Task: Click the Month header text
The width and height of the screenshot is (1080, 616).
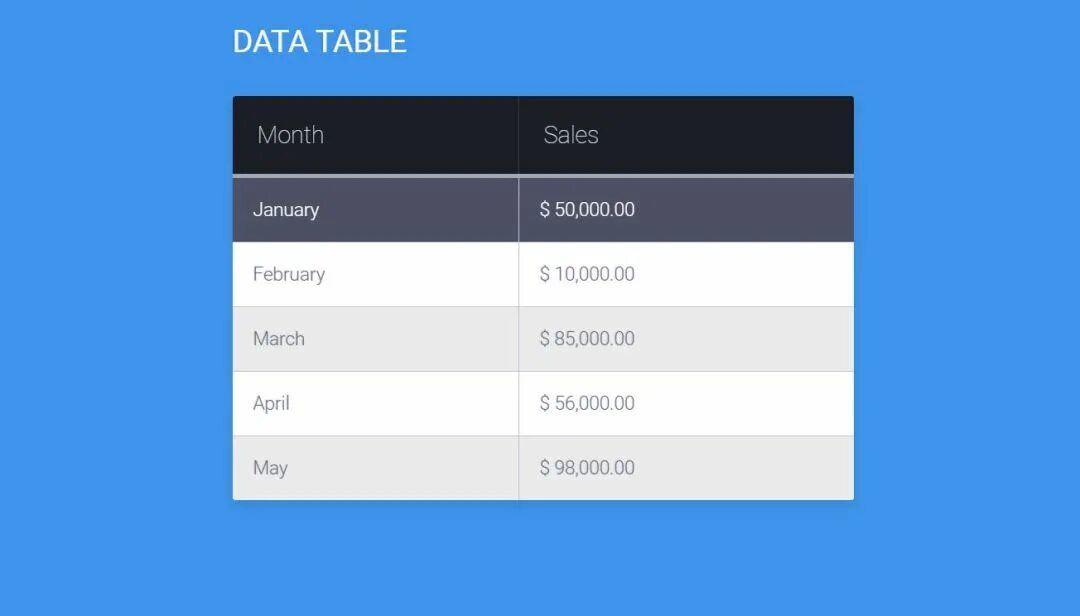Action: click(x=290, y=135)
